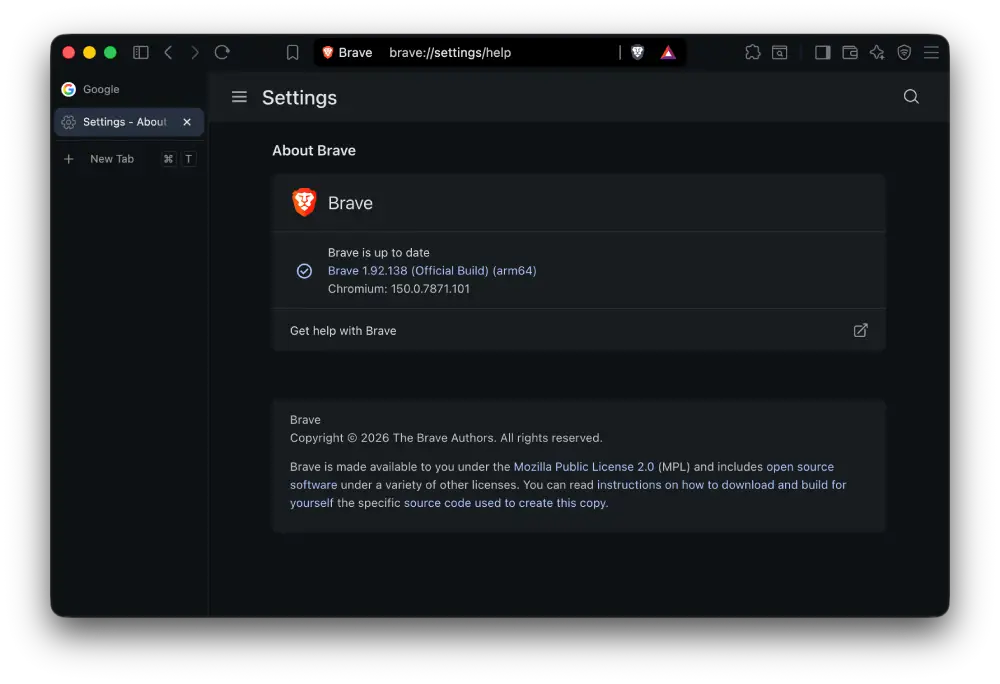Open Get help with Brave
1000x684 pixels.
coord(578,330)
